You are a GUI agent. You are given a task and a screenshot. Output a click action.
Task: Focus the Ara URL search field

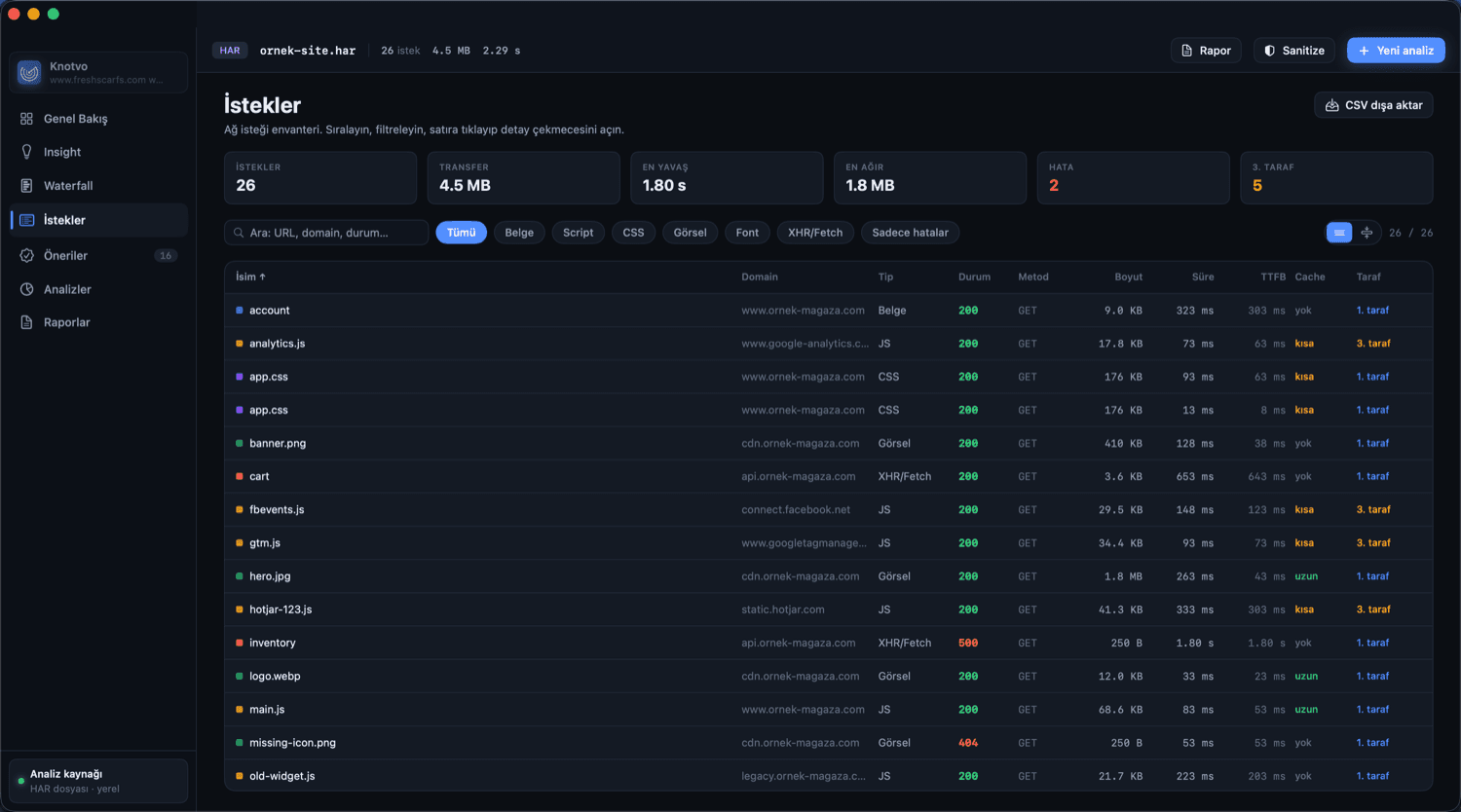pos(326,233)
